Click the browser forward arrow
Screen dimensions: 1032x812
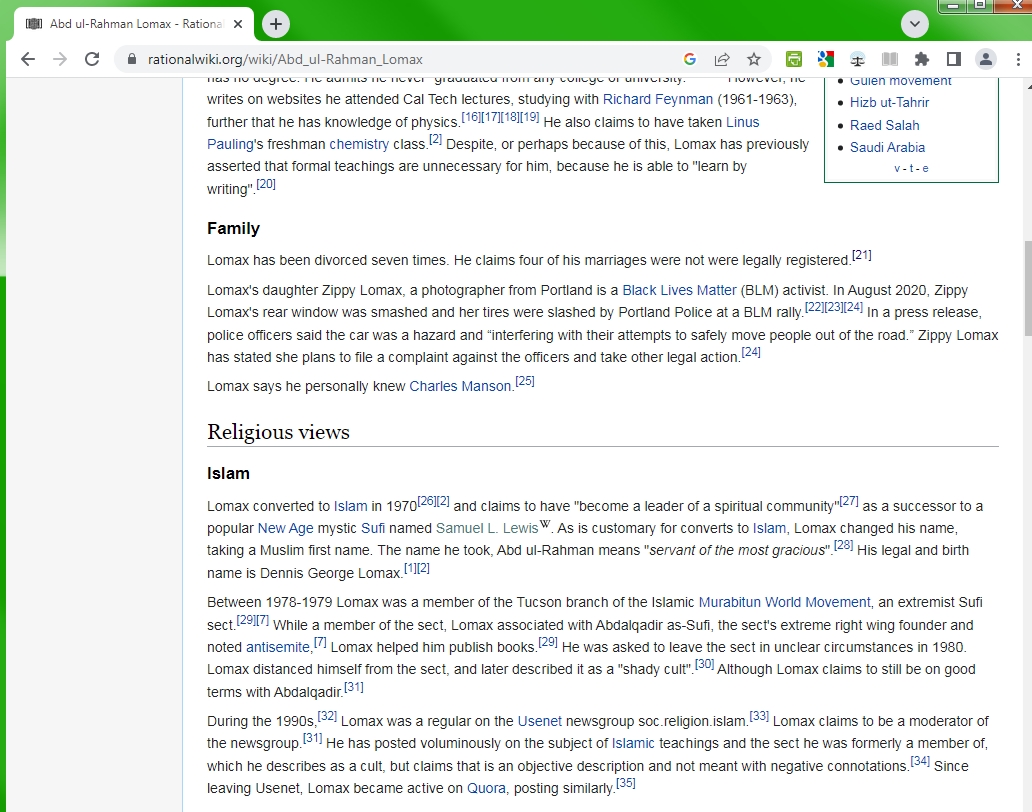point(60,59)
